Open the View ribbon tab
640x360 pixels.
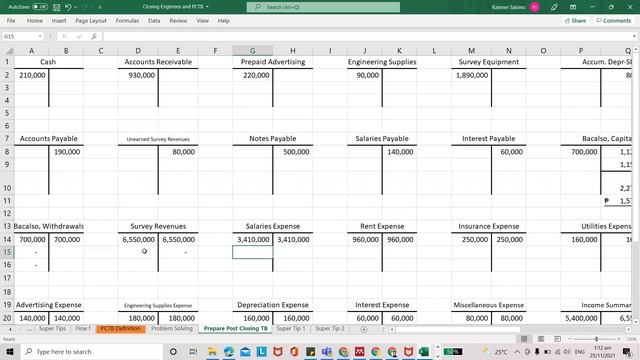coord(202,20)
